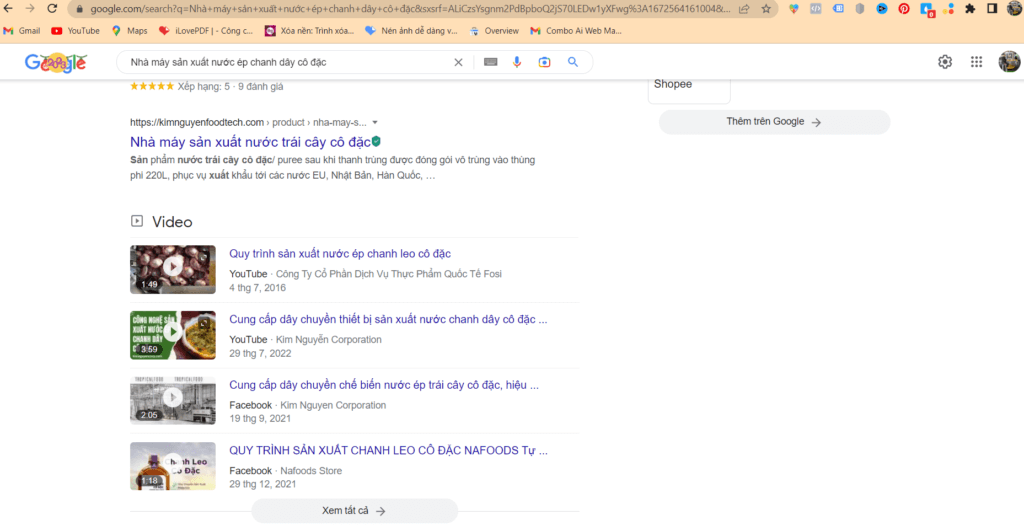The width and height of the screenshot is (1024, 531).
Task: Open the Maps bookmark
Action: pyautogui.click(x=129, y=31)
